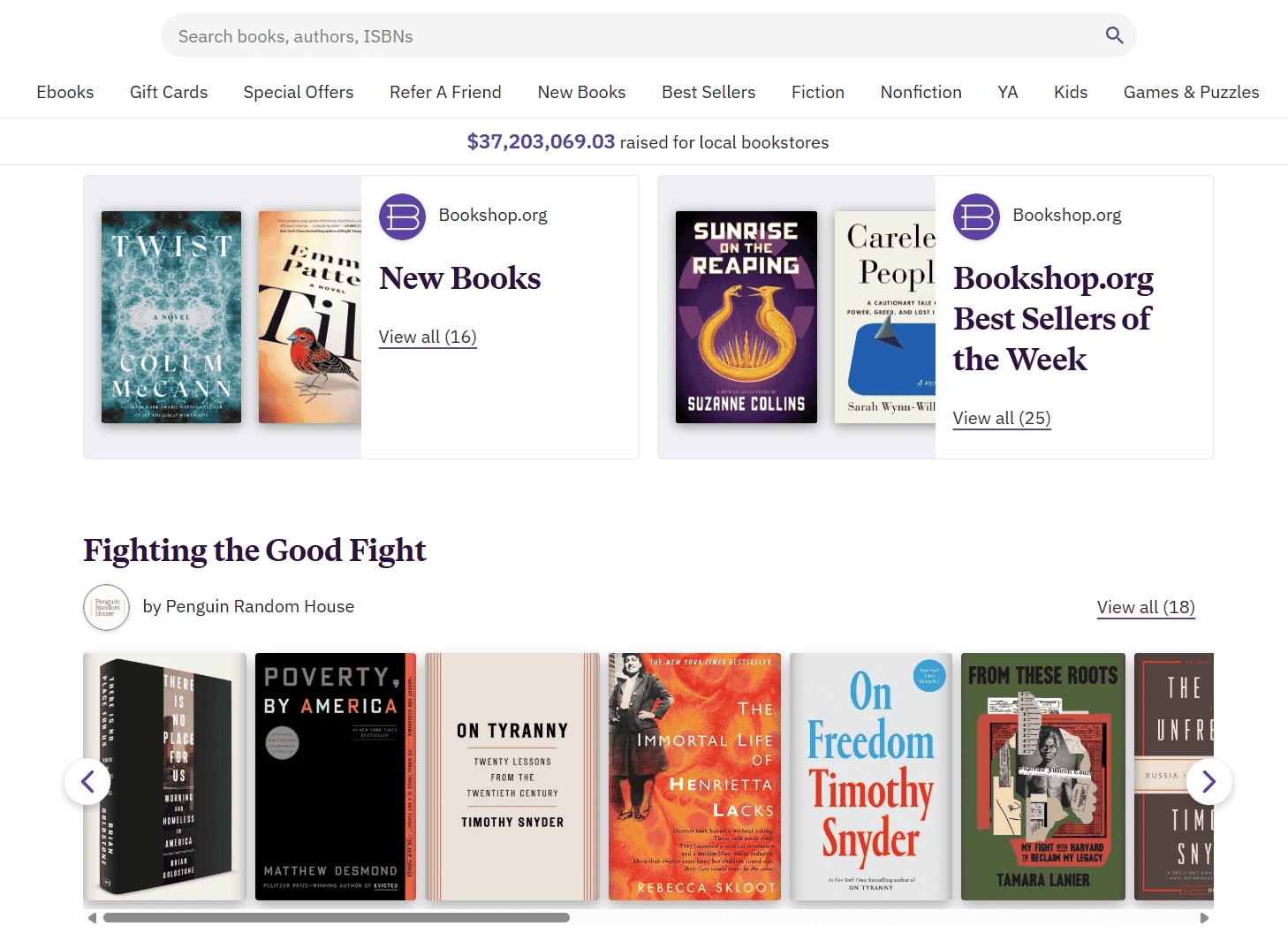Select the Ebooks navigation item
Viewport: 1288px width, 941px height.
[x=64, y=92]
